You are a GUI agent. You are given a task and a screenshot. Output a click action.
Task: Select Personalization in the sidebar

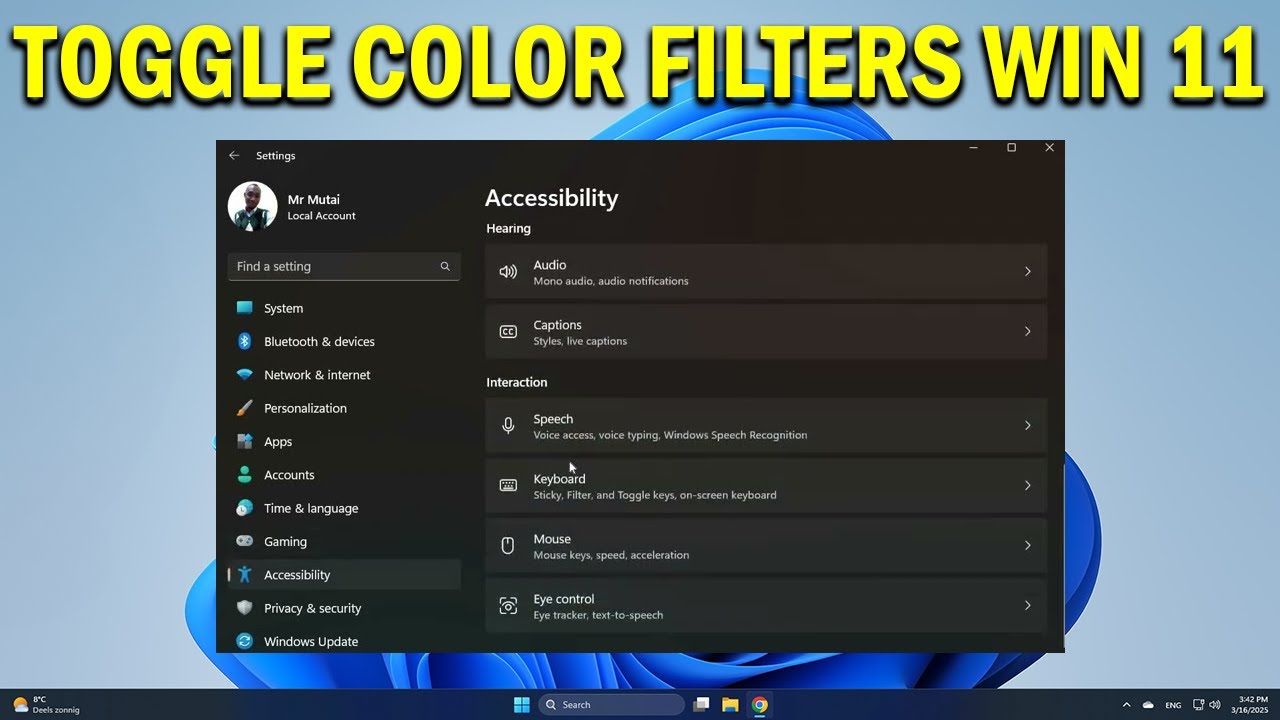click(x=344, y=408)
